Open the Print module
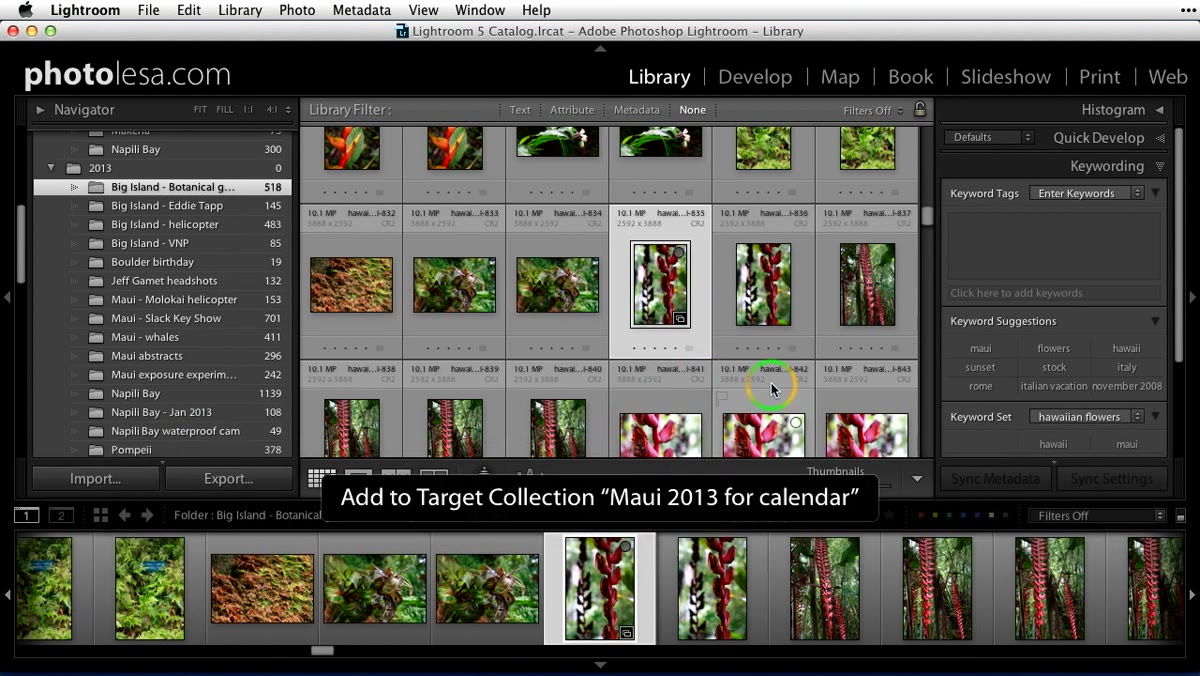Viewport: 1200px width, 676px height. click(1099, 77)
